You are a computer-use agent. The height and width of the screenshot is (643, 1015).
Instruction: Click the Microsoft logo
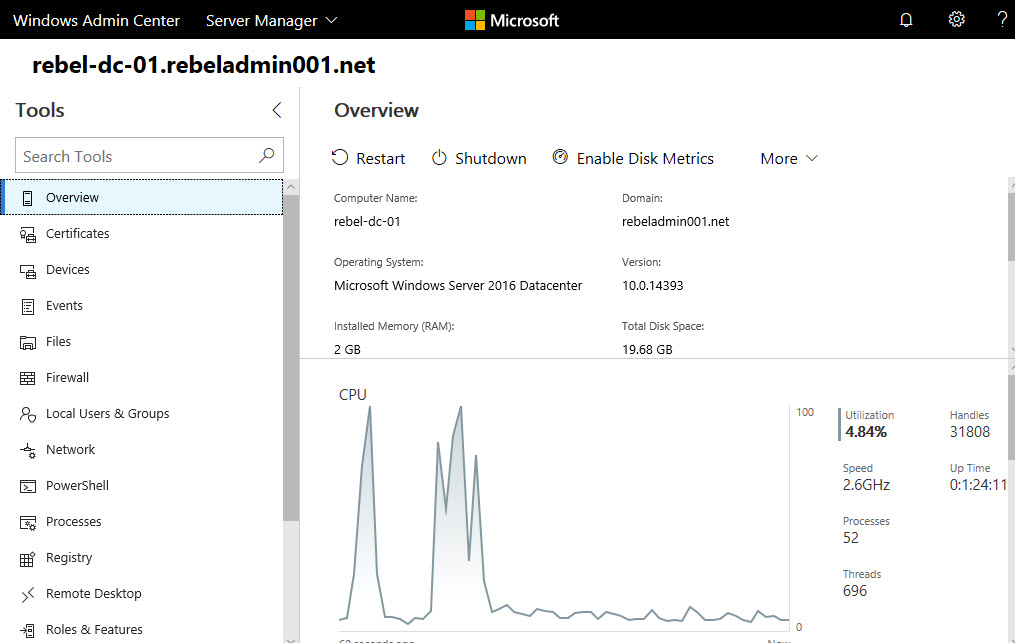(x=511, y=20)
